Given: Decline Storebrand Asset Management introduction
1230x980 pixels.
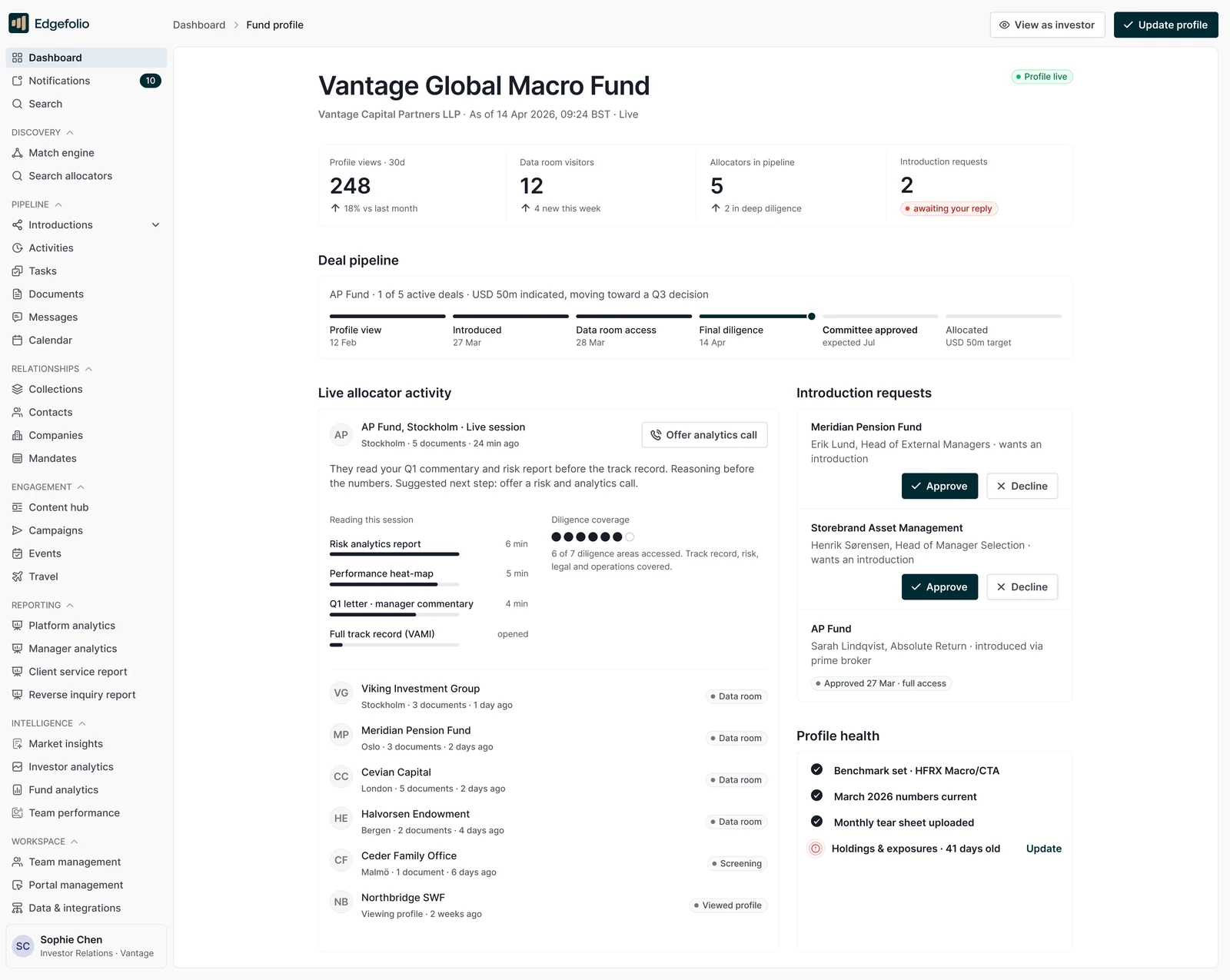Looking at the screenshot, I should tap(1022, 587).
